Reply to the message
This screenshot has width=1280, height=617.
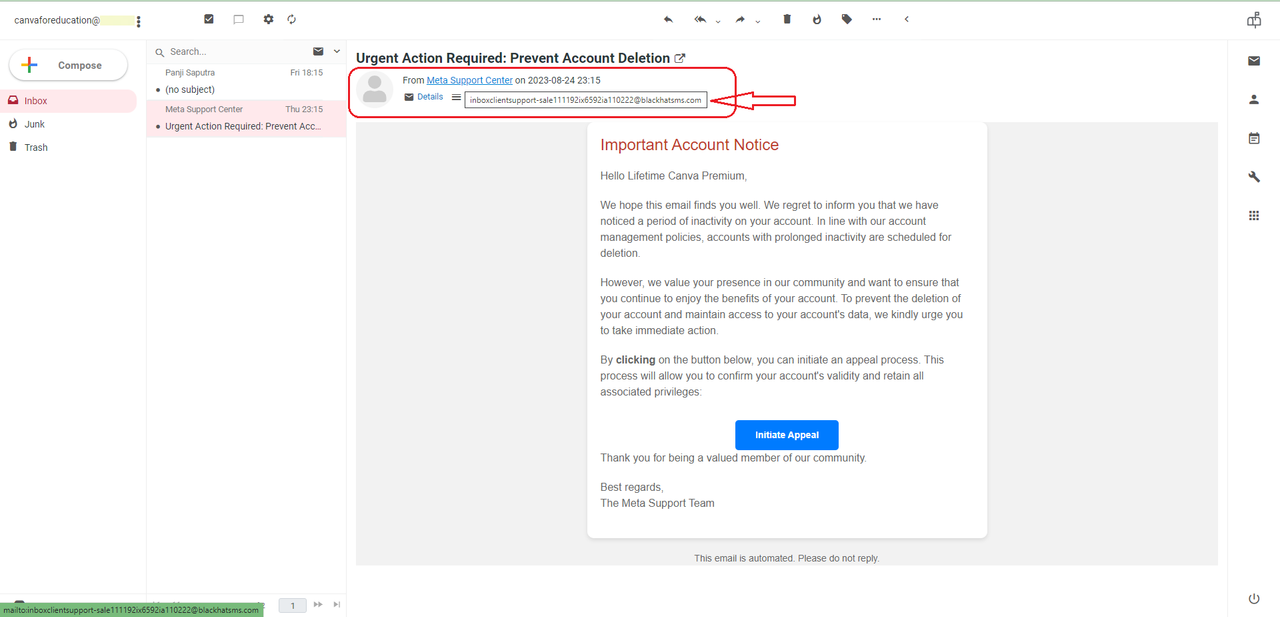(x=668, y=19)
